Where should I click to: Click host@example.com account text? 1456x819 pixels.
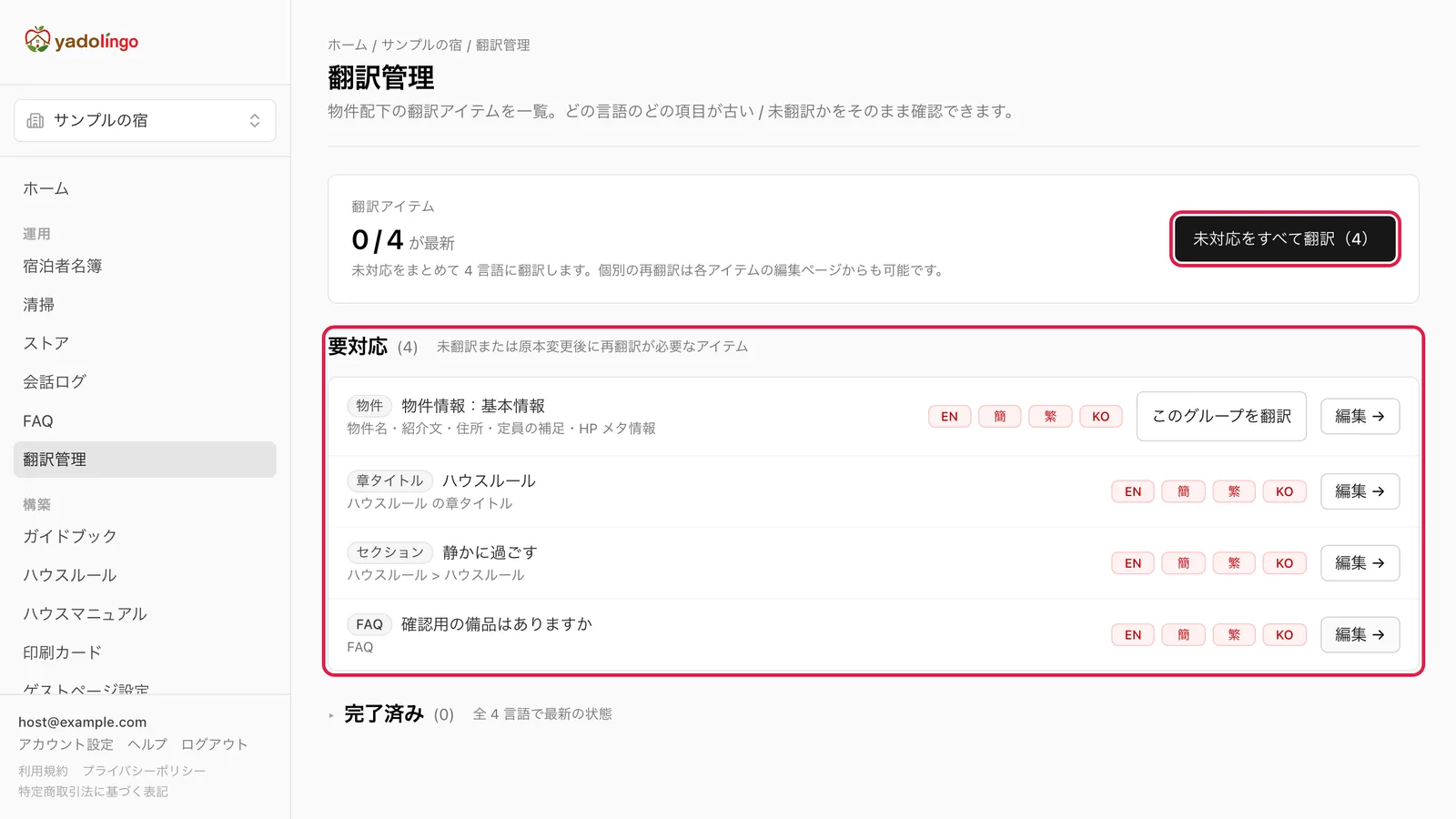coord(82,722)
